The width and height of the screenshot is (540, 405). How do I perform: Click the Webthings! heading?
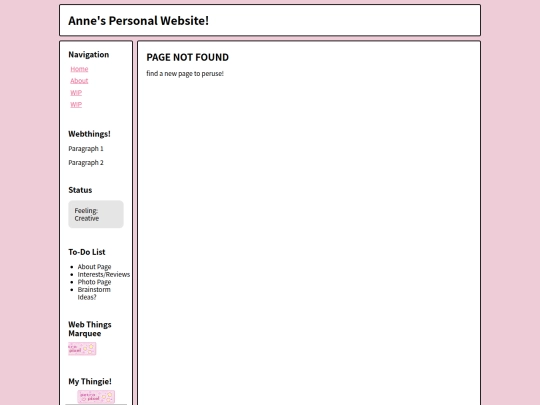tap(89, 134)
